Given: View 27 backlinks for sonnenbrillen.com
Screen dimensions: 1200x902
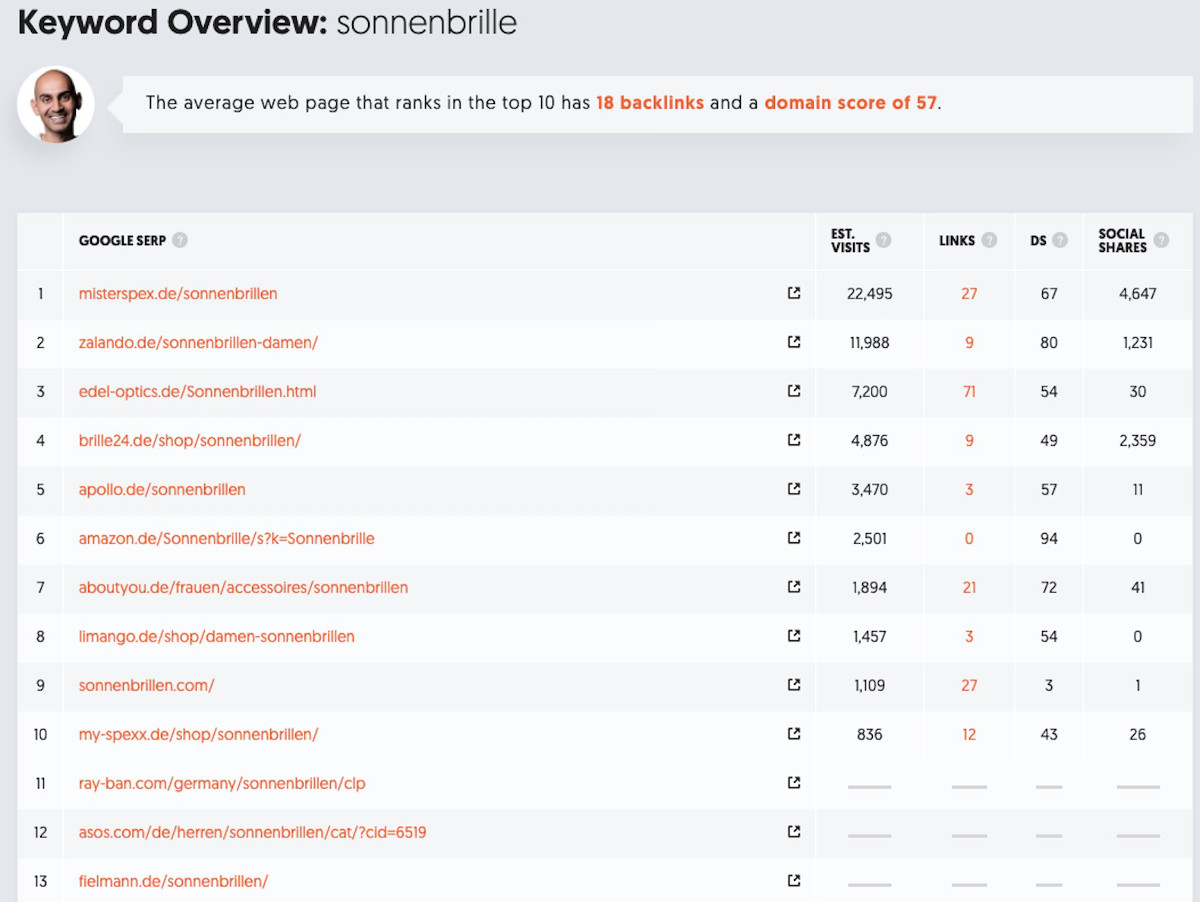Looking at the screenshot, I should pyautogui.click(x=969, y=686).
